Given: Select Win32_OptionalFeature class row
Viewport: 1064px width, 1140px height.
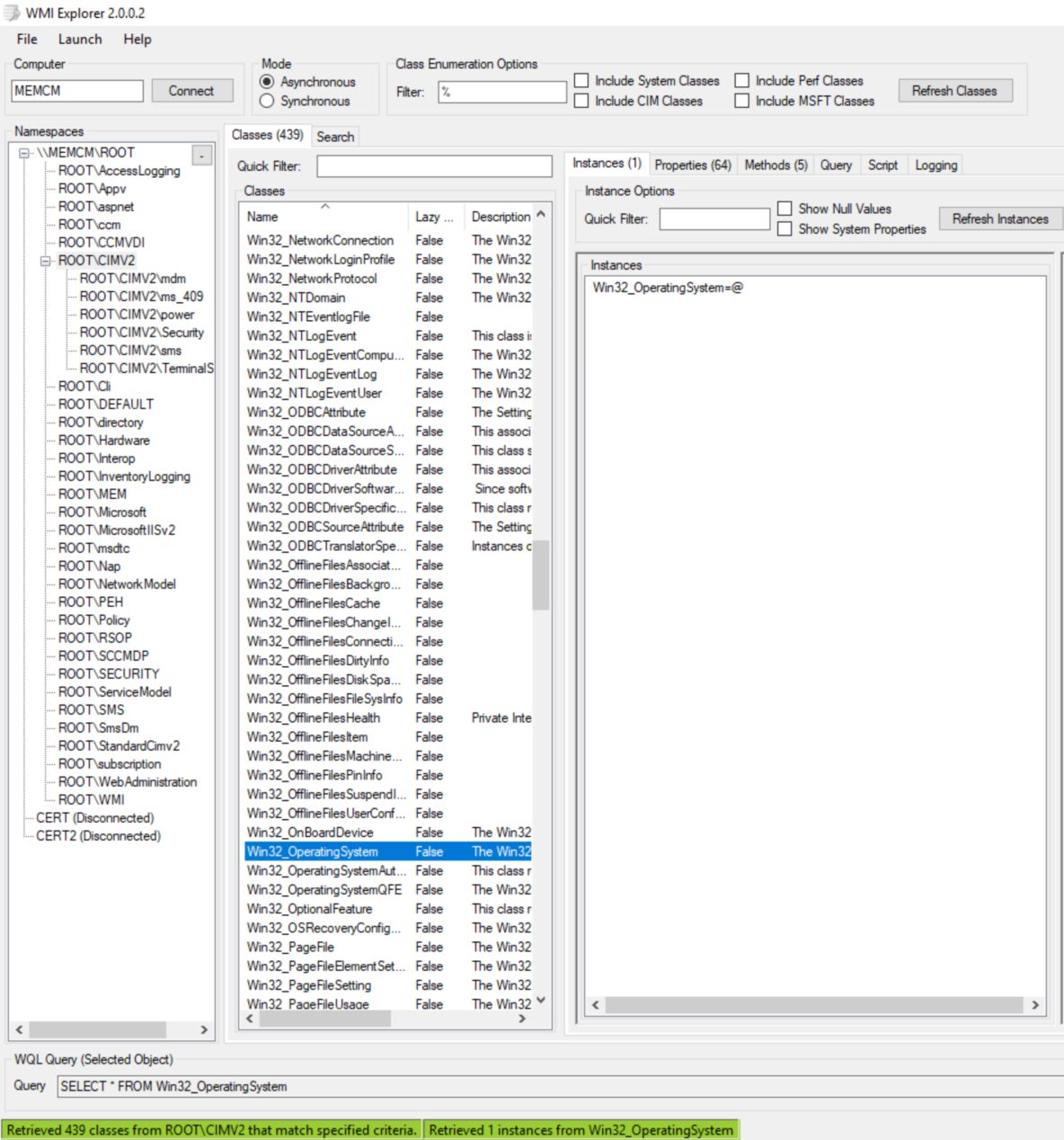Looking at the screenshot, I should (x=388, y=909).
